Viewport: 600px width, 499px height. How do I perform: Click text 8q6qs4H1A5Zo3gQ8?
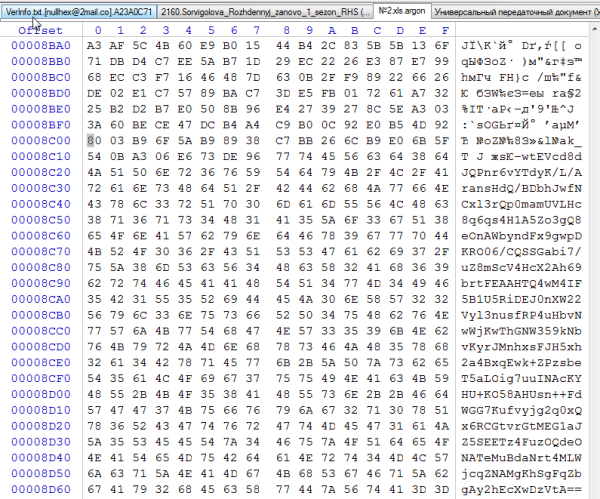pos(522,220)
